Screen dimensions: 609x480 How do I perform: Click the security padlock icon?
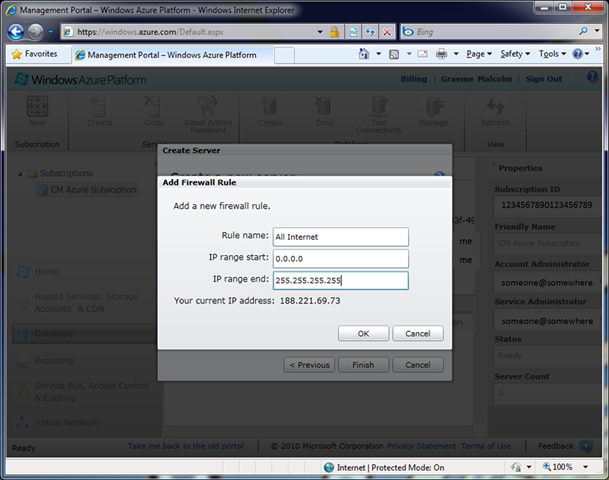click(x=334, y=32)
